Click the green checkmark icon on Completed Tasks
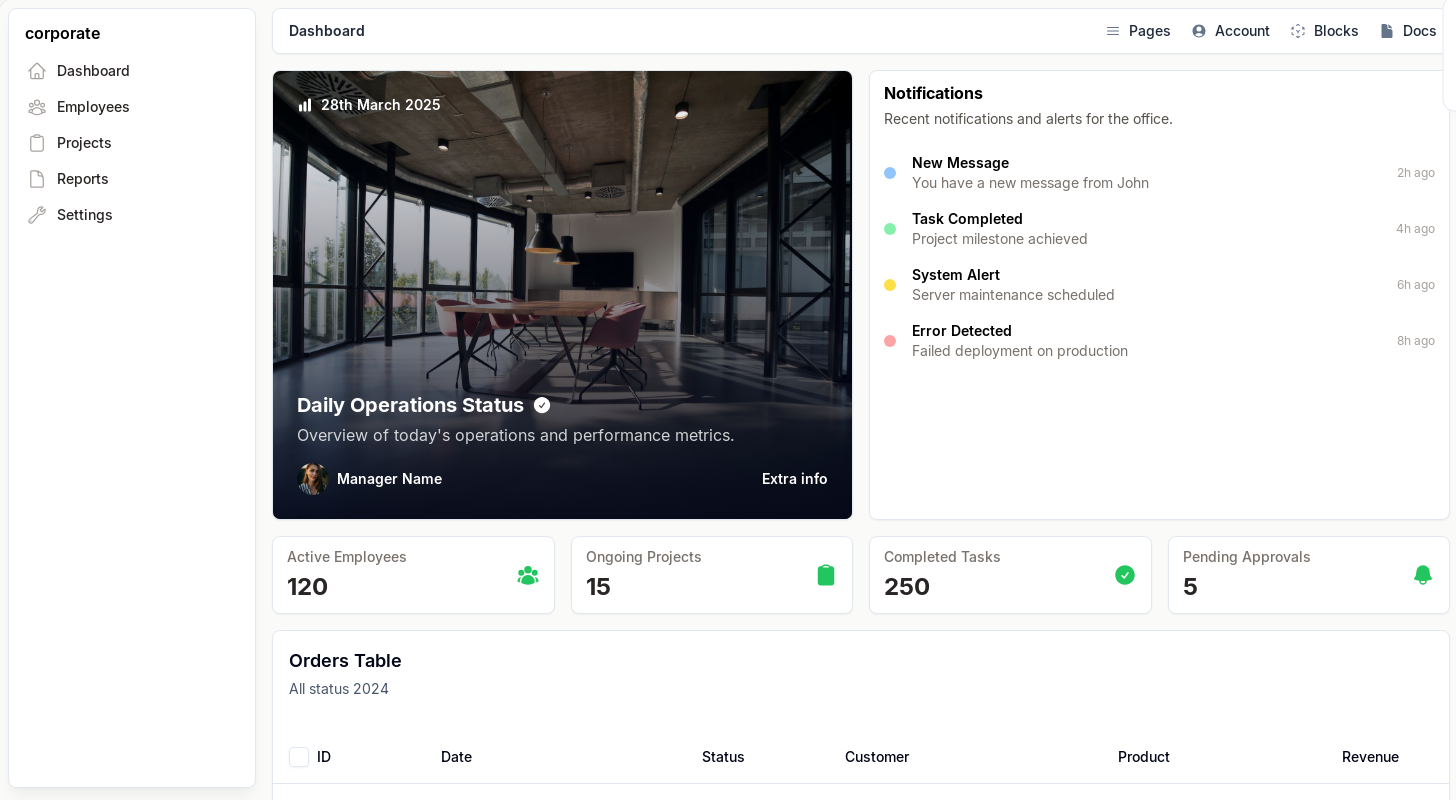The image size is (1456, 800). coord(1125,575)
